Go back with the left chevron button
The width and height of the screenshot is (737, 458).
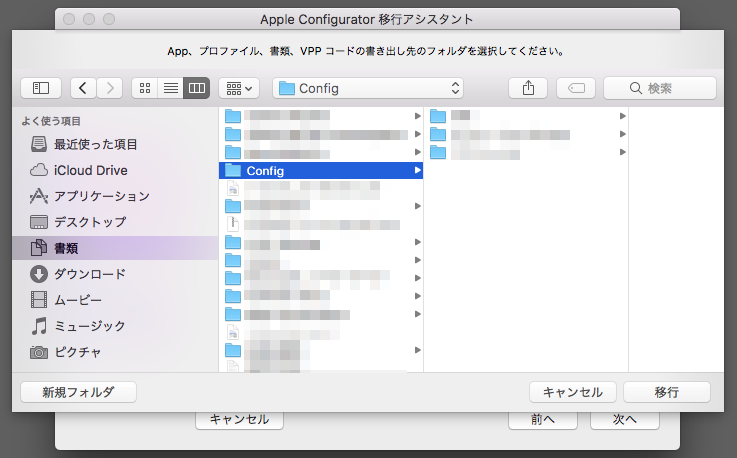pyautogui.click(x=83, y=88)
